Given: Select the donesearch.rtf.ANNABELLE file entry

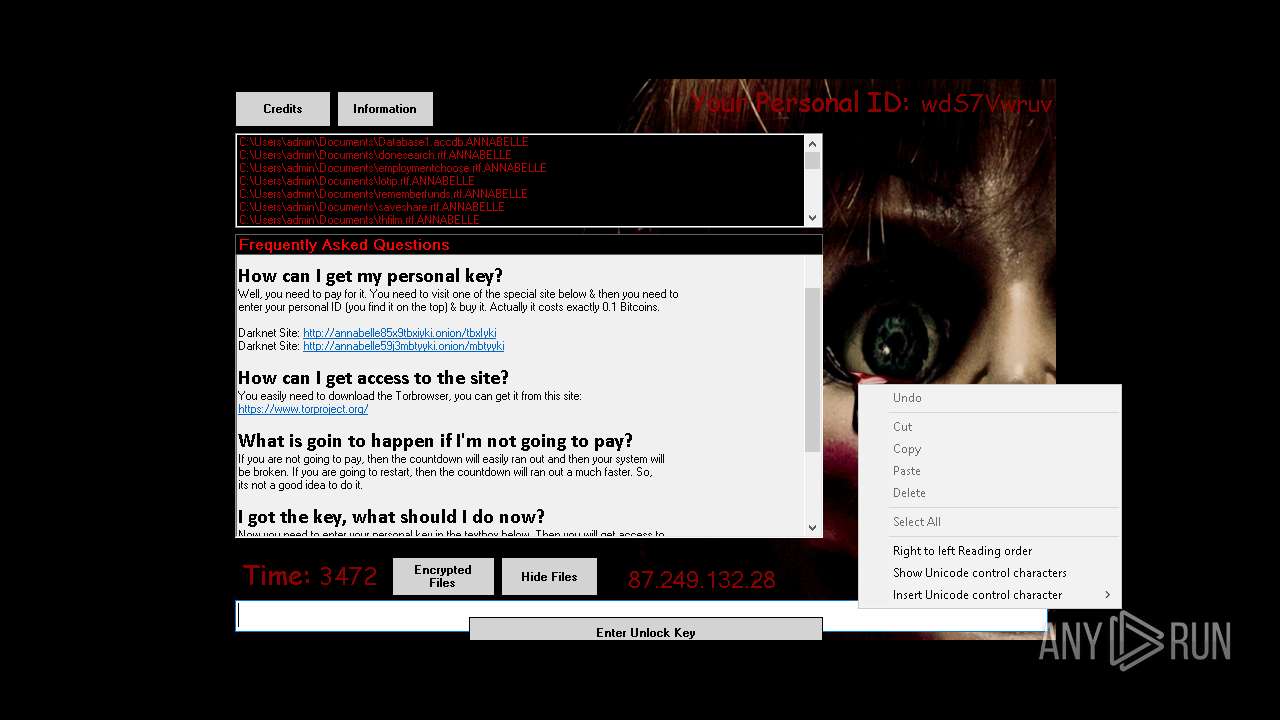Looking at the screenshot, I should (x=376, y=155).
